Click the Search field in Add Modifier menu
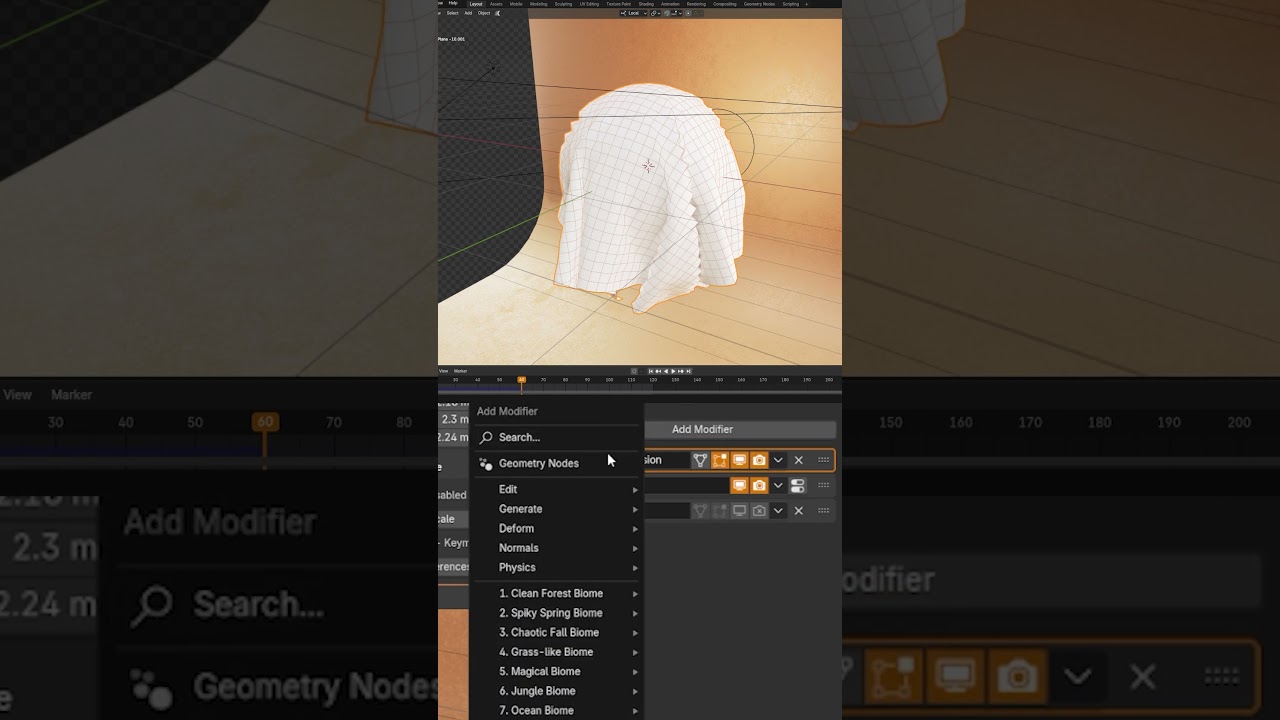This screenshot has width=1280, height=720. pos(556,437)
